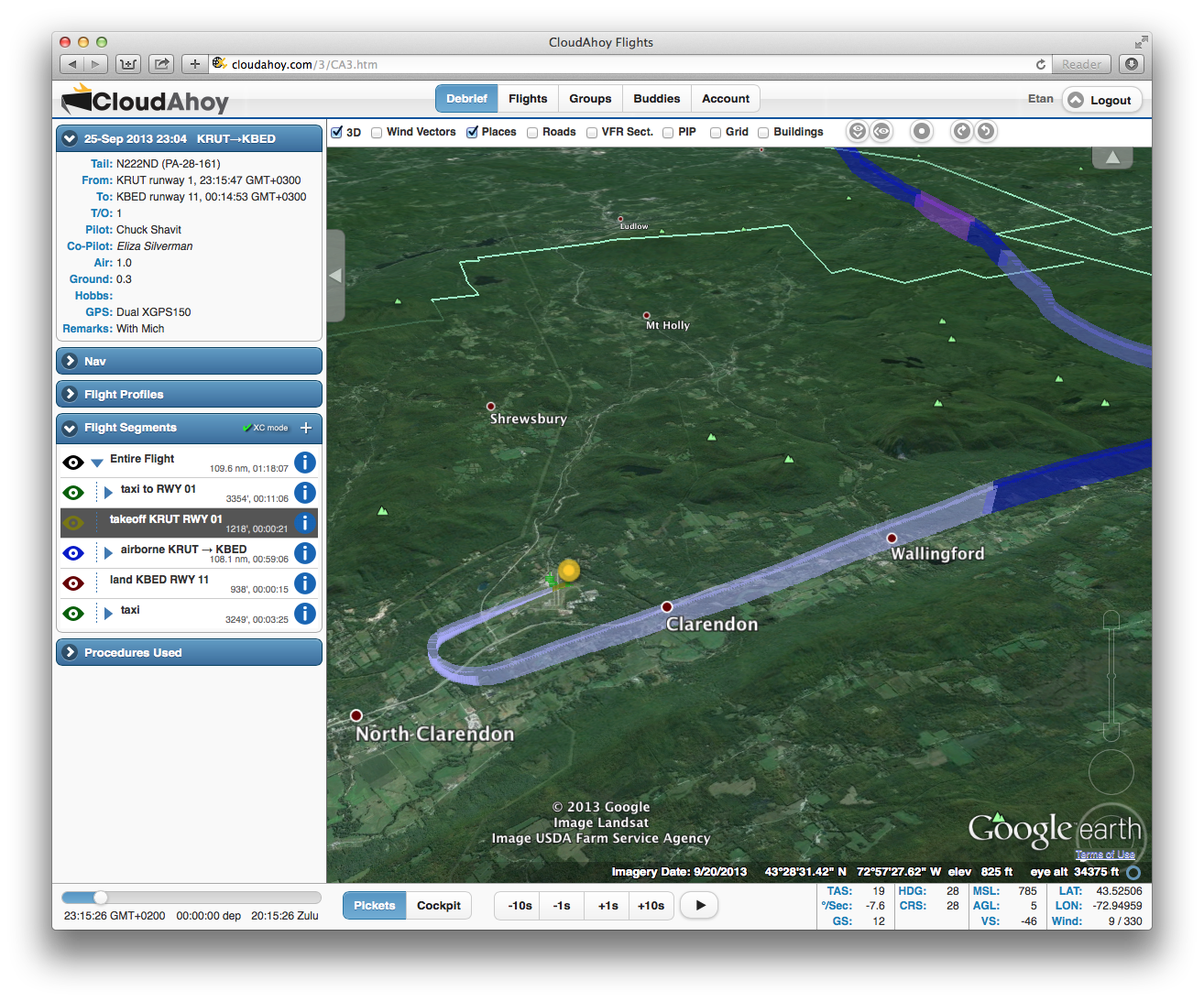This screenshot has height=1002, width=1204.
Task: Reload the page with the refresh icon
Action: (x=1040, y=64)
